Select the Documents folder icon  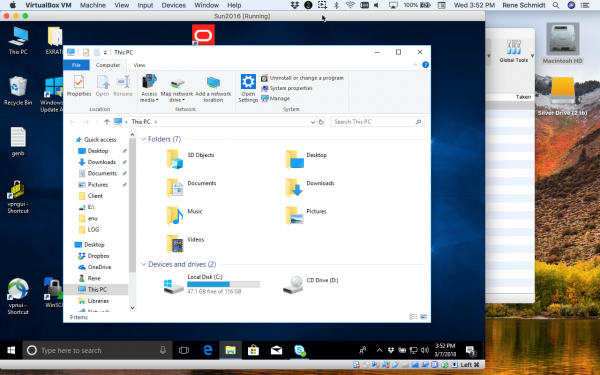point(174,187)
